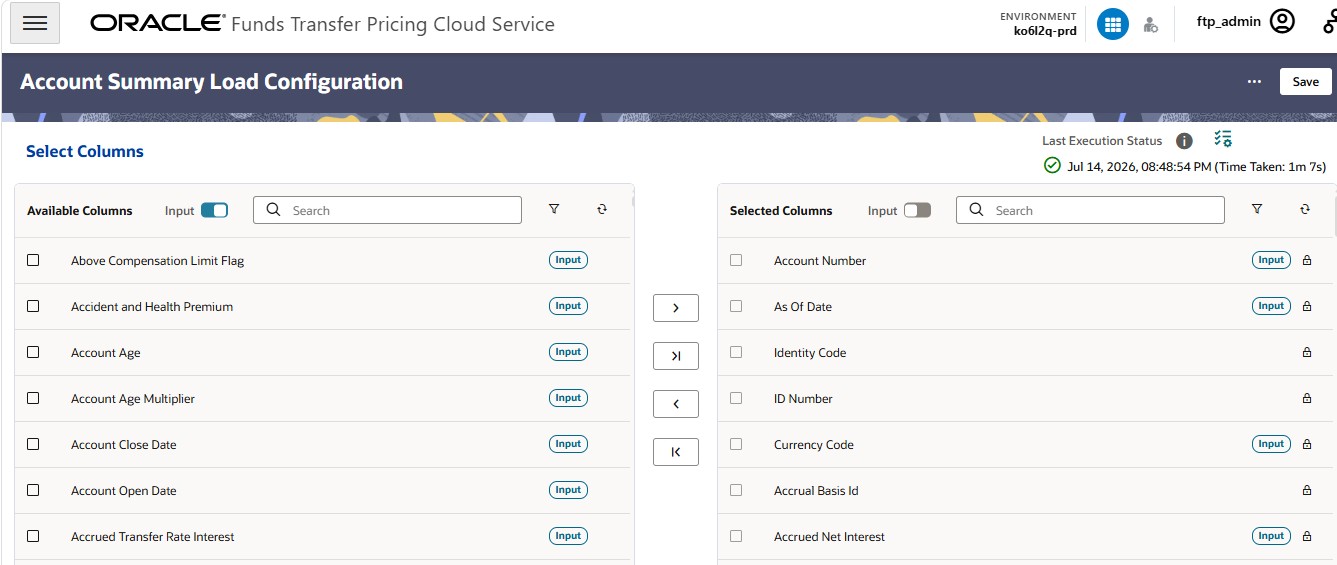The width and height of the screenshot is (1337, 565).
Task: Check the ID Number checkbox
Action: coord(736,398)
